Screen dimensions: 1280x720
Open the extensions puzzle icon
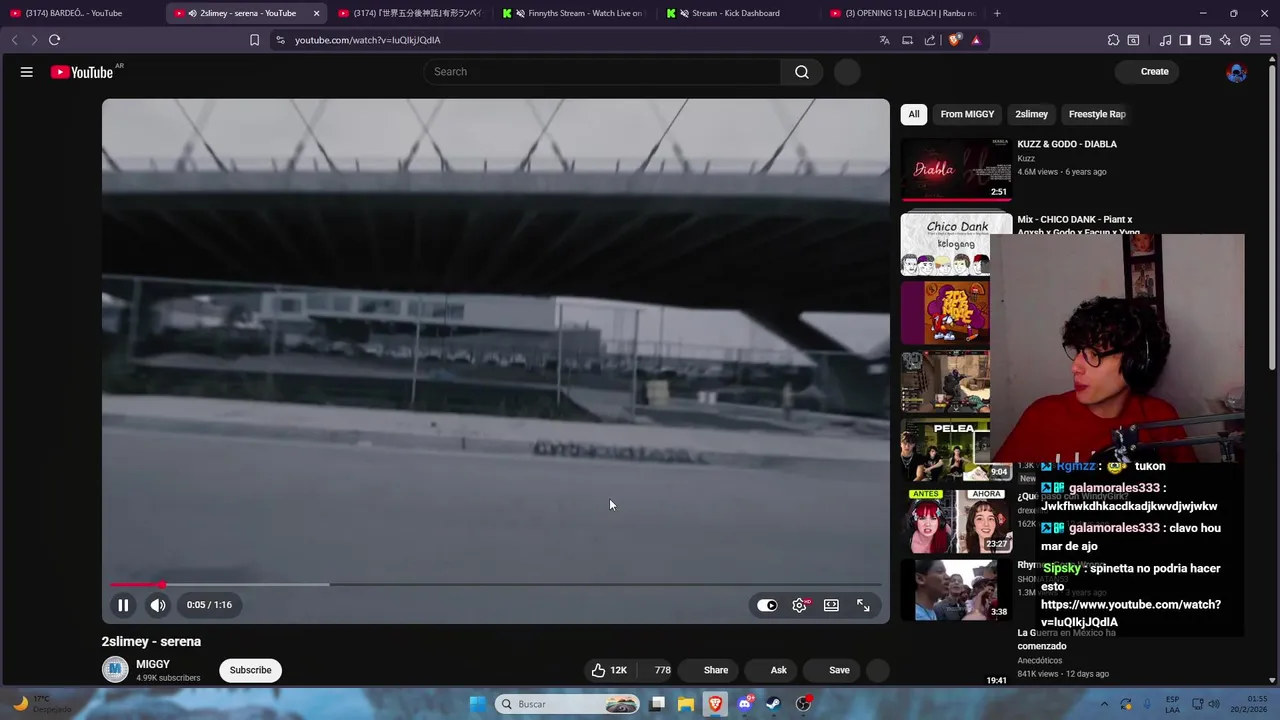tap(1113, 40)
